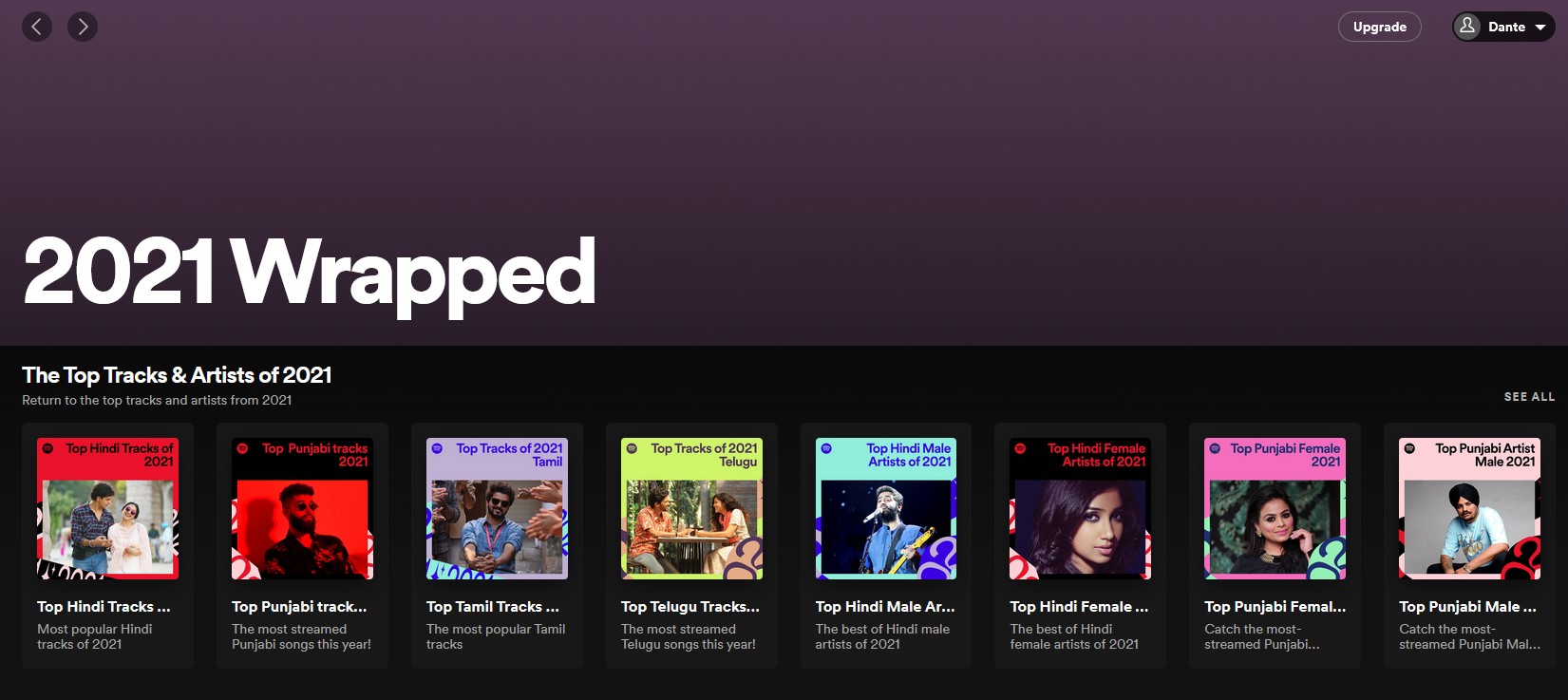Click Spotify logo on Hindi Male Artists cover
Viewport: 1568px width, 700px height.
tap(826, 448)
